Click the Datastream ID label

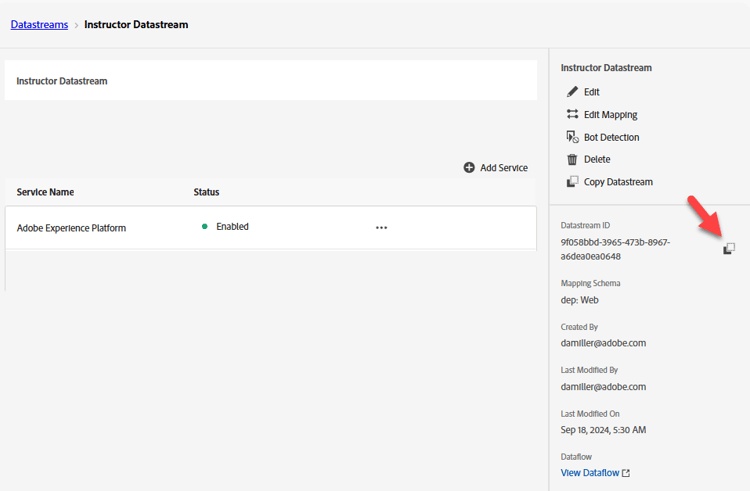click(x=585, y=225)
